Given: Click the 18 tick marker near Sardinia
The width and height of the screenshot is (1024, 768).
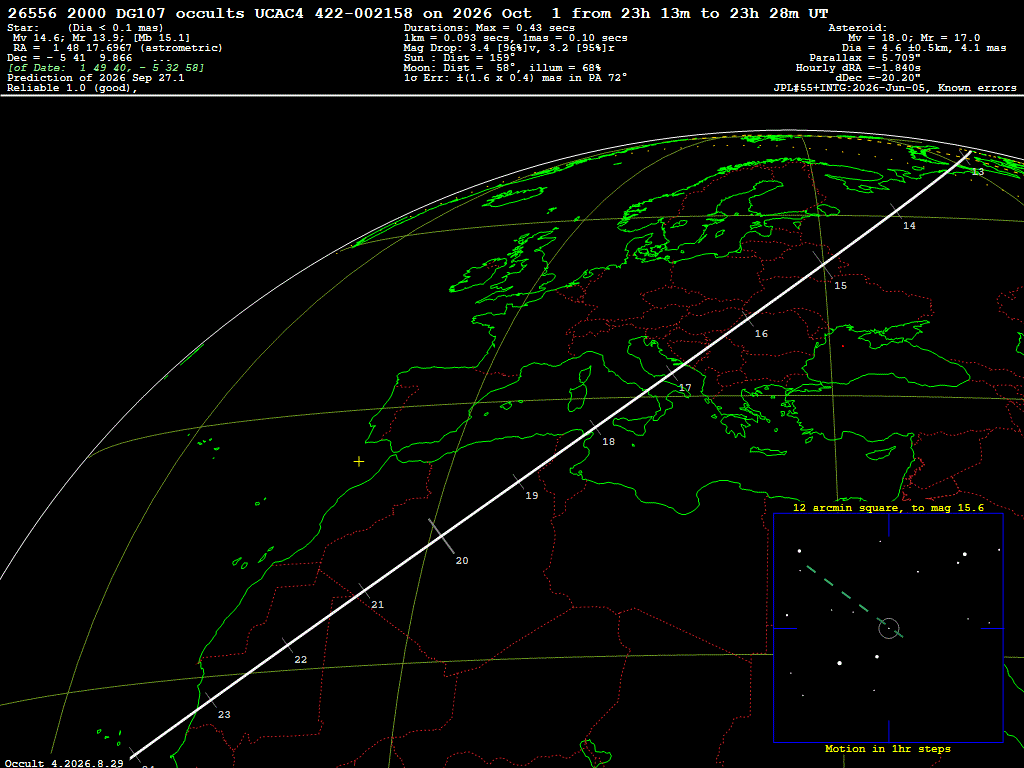Looking at the screenshot, I should pos(596,428).
